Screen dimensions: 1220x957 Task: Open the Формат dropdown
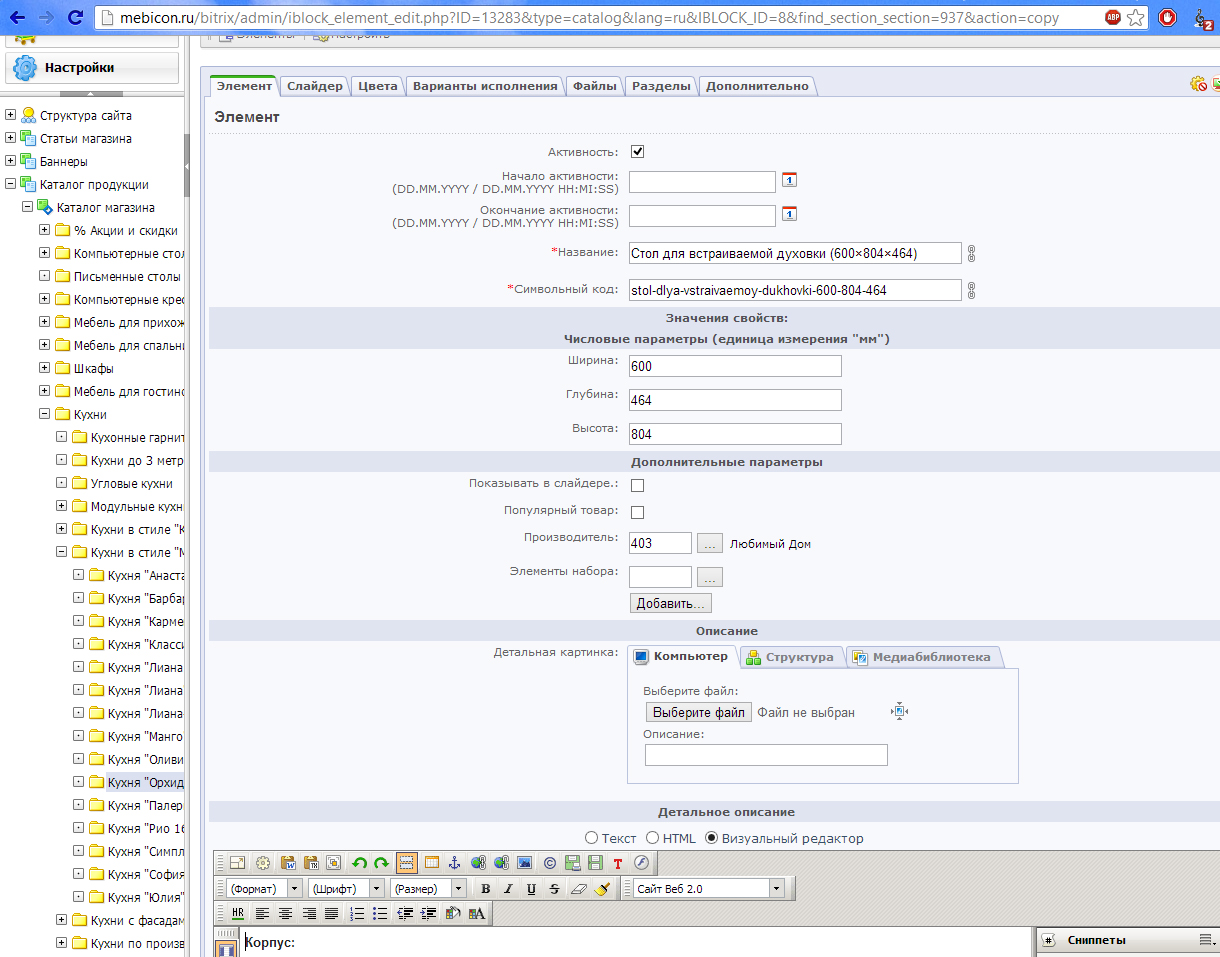point(264,888)
